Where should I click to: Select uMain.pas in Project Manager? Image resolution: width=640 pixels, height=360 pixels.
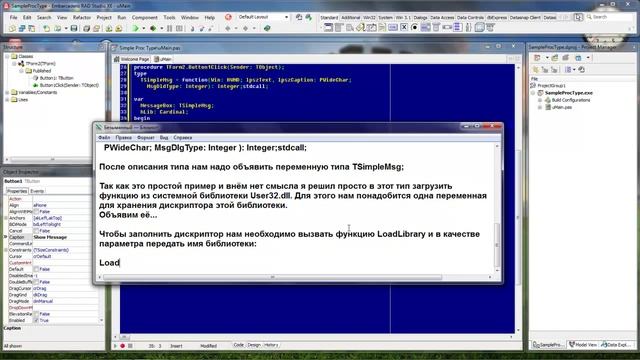tap(562, 107)
